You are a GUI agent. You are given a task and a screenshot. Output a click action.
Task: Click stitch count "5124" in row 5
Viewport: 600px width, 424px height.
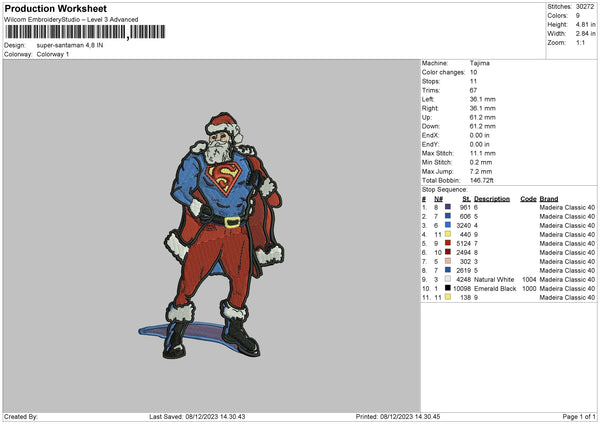click(x=463, y=243)
